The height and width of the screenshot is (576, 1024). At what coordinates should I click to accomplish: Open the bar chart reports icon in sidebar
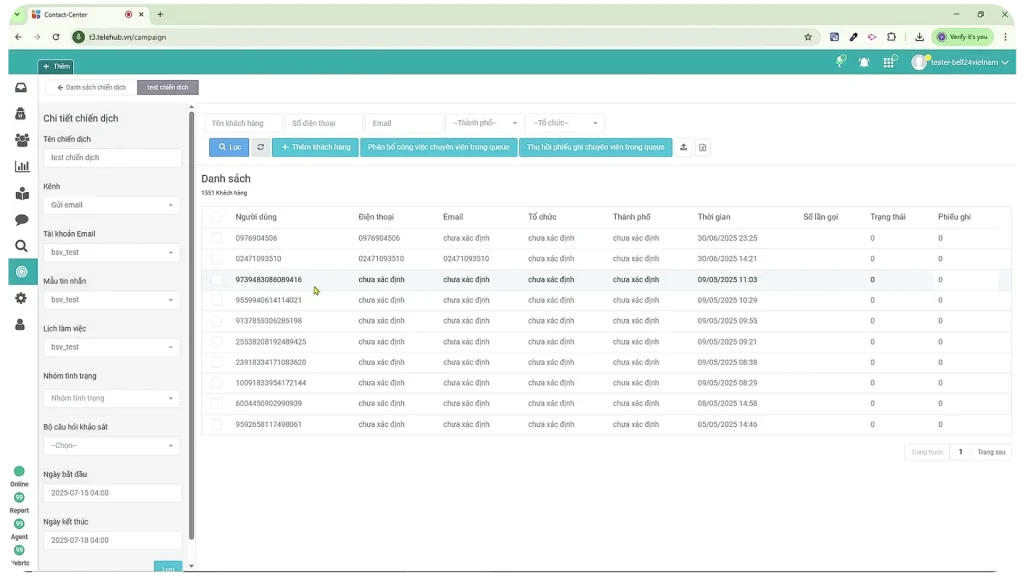[x=20, y=167]
